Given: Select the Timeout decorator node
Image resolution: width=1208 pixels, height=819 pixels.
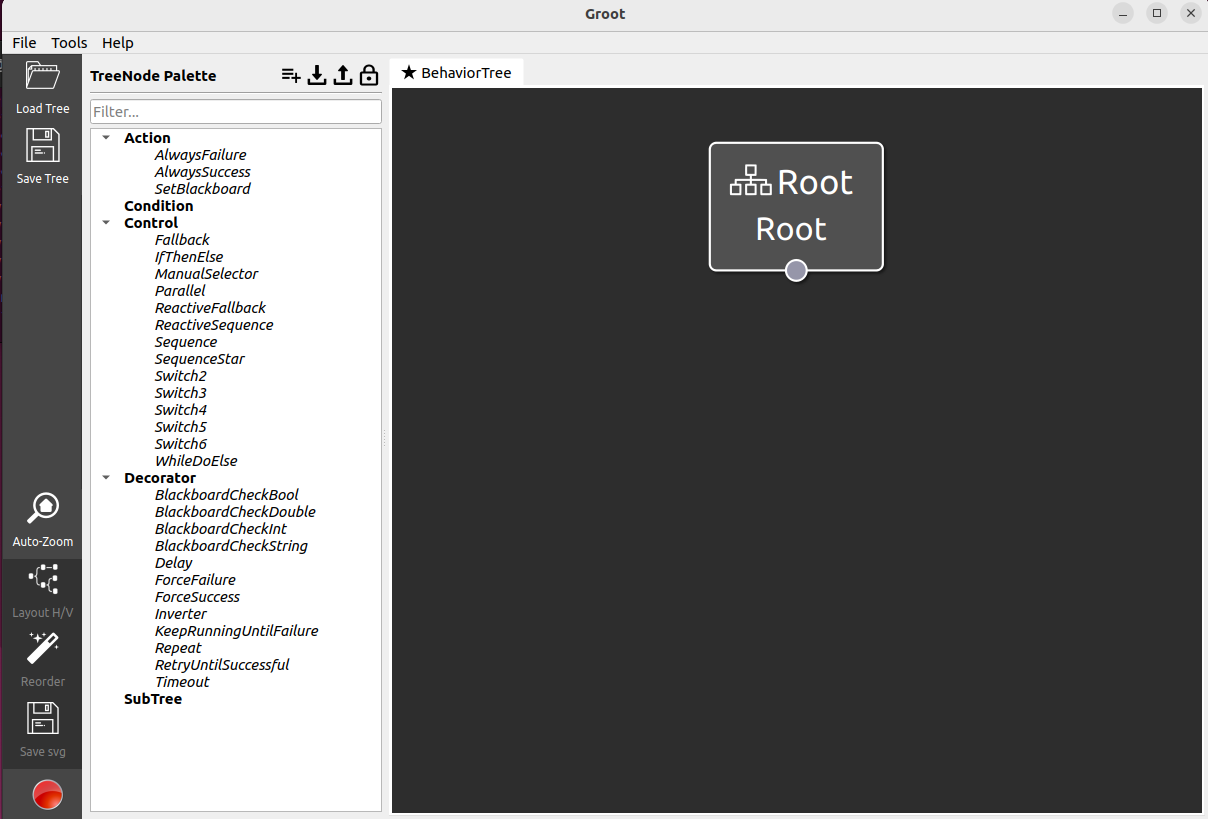Looking at the screenshot, I should (x=182, y=682).
